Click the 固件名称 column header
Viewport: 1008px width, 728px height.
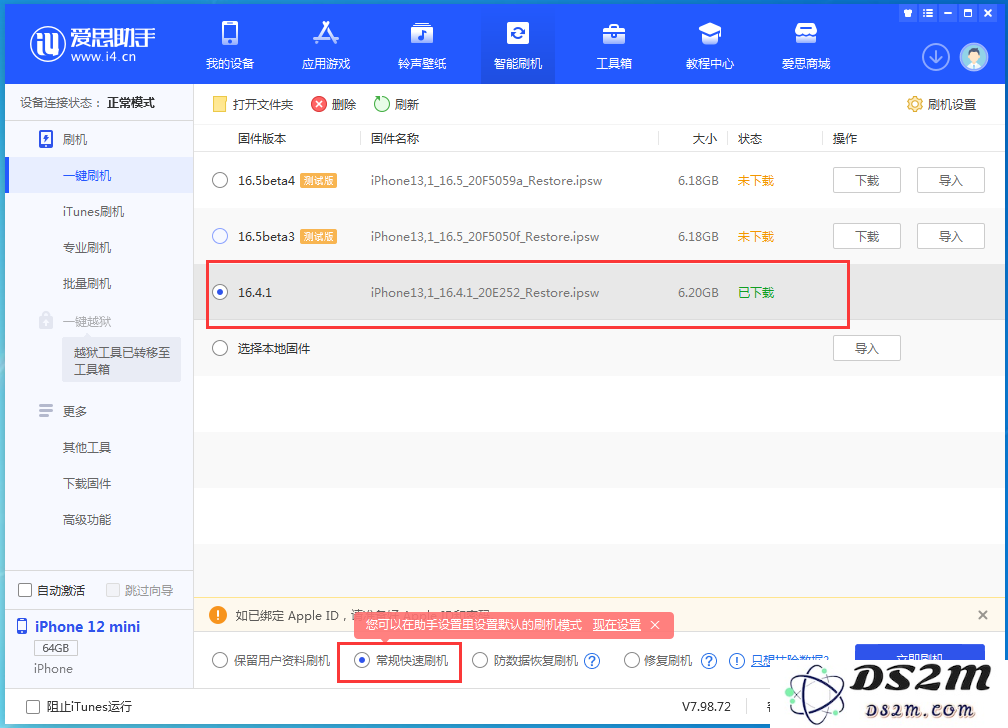395,138
